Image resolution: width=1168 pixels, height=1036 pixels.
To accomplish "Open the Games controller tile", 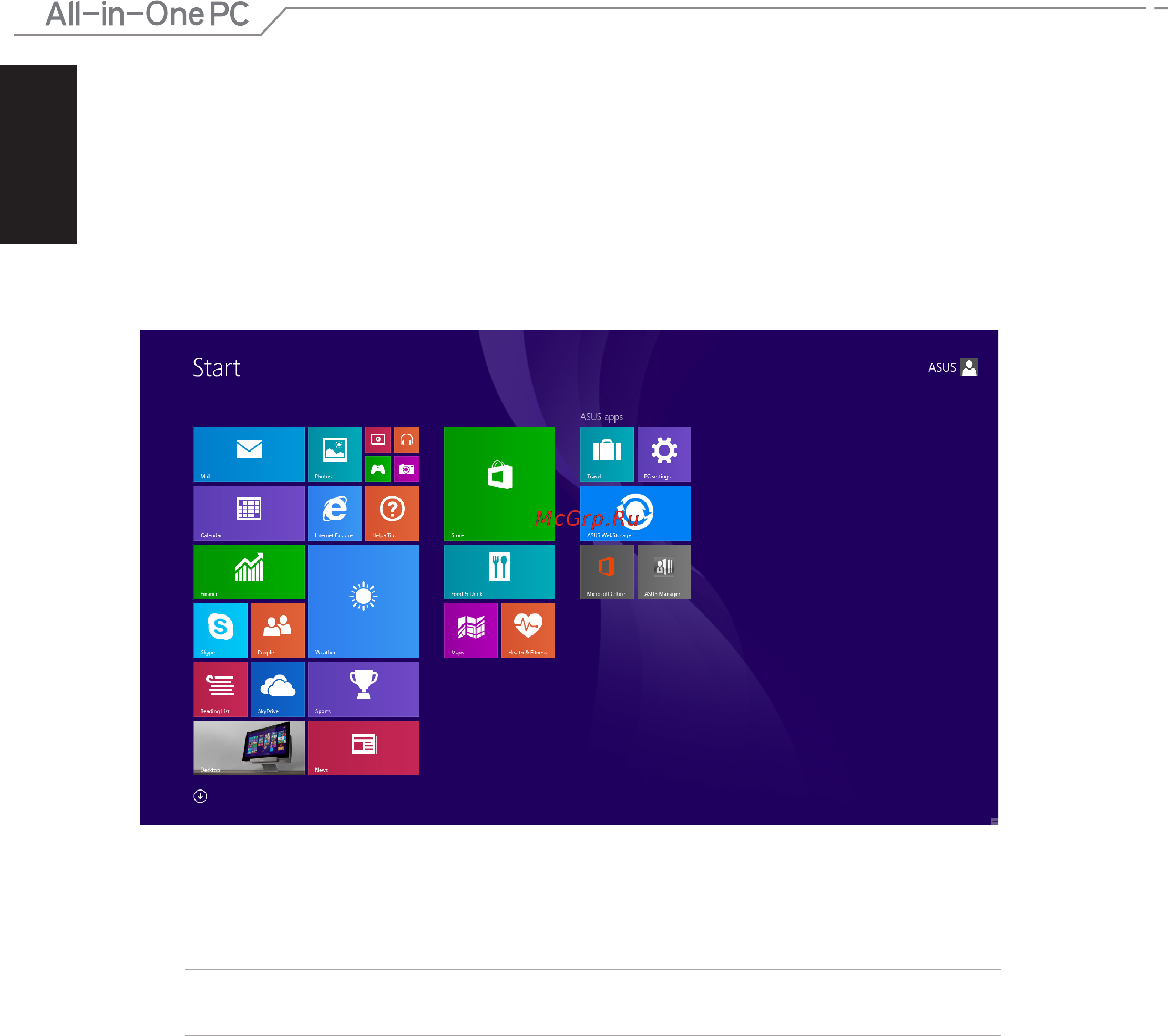I will pos(378,469).
